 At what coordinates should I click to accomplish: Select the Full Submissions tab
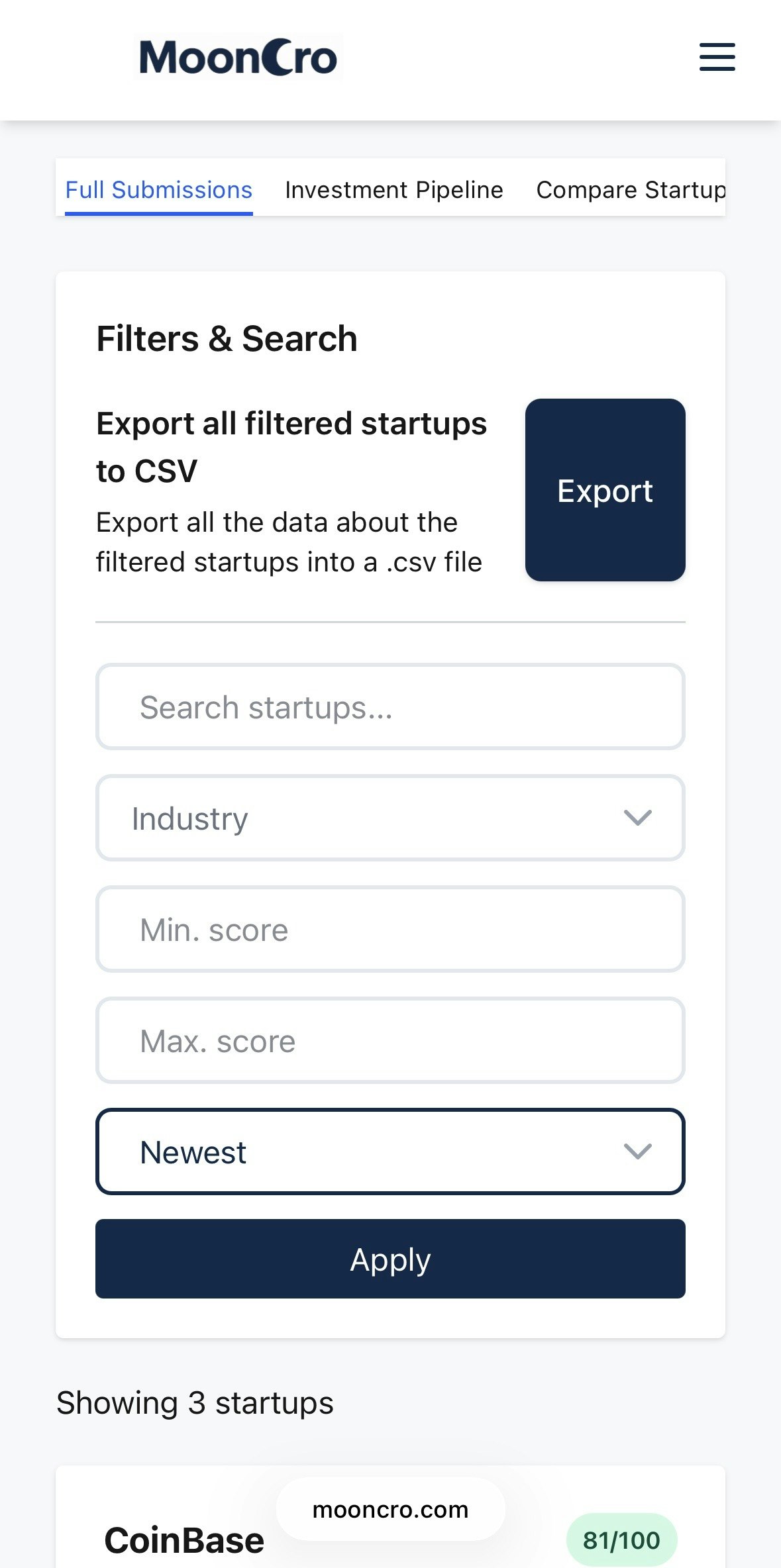pyautogui.click(x=158, y=190)
